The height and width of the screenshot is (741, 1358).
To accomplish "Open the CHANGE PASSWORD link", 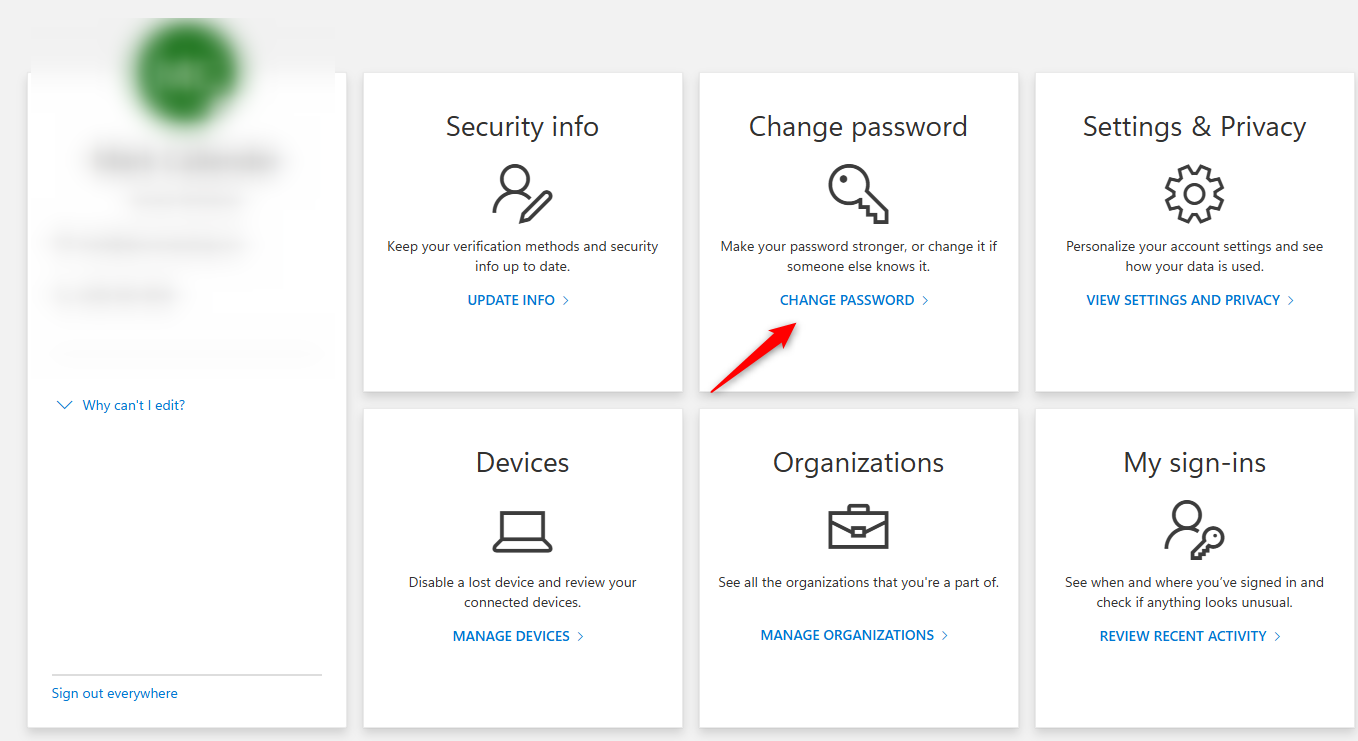I will coord(847,300).
